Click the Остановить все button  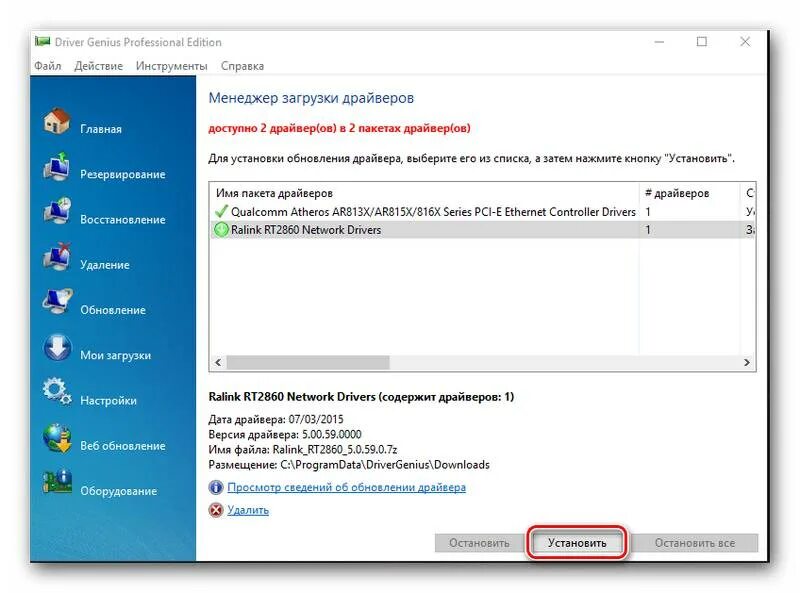point(695,543)
